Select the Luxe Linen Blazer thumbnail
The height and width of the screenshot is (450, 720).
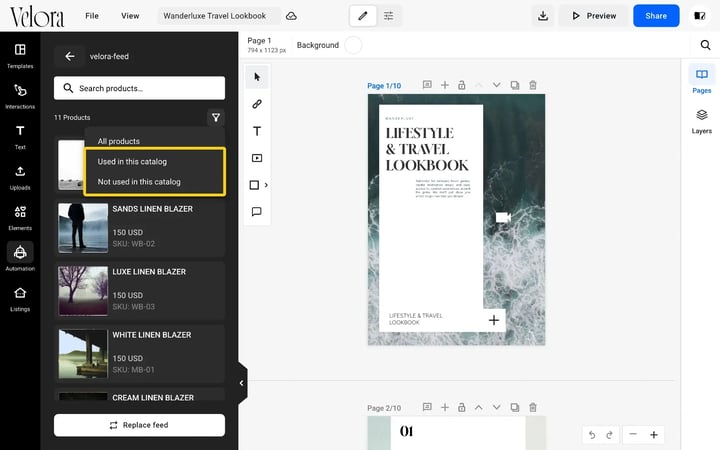pyautogui.click(x=83, y=291)
